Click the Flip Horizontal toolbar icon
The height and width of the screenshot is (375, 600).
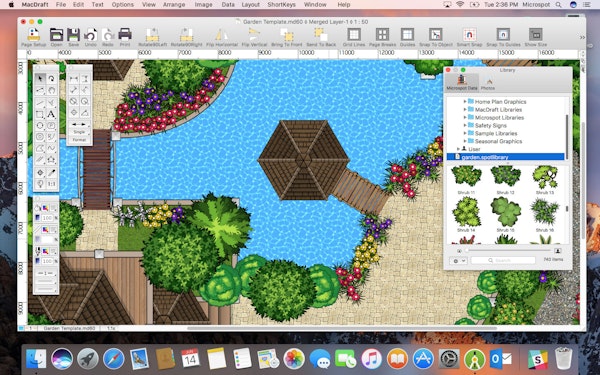click(222, 35)
